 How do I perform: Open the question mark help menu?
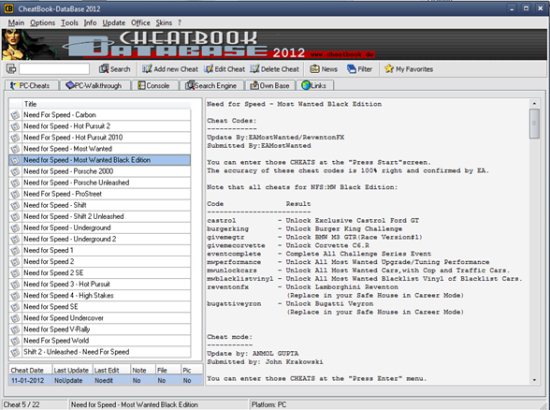coord(179,23)
